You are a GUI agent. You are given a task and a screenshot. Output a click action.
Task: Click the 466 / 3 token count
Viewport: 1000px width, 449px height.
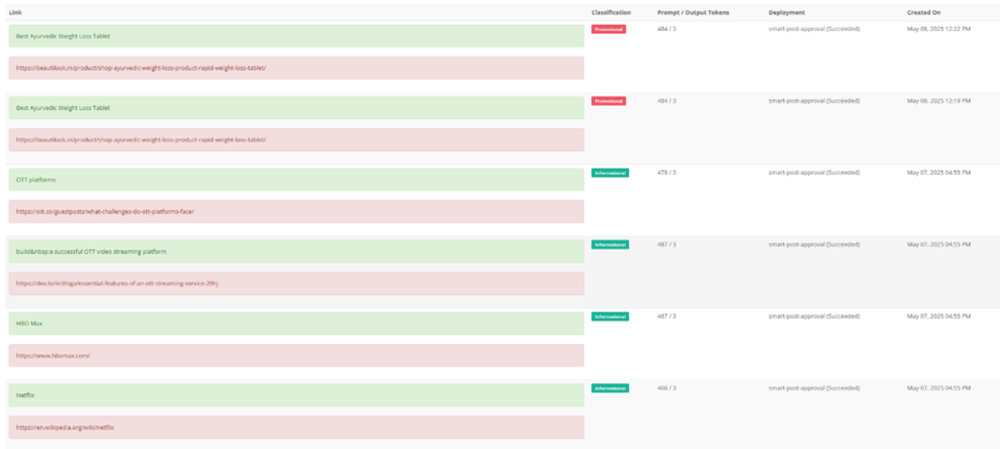[667, 388]
